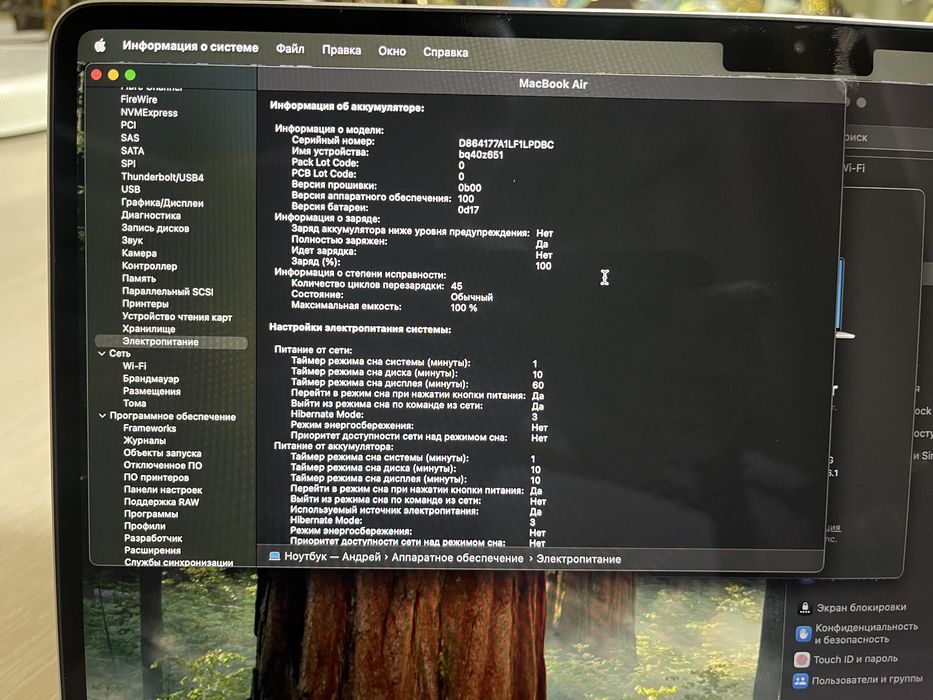Select Звук in the sidebar

(x=132, y=240)
